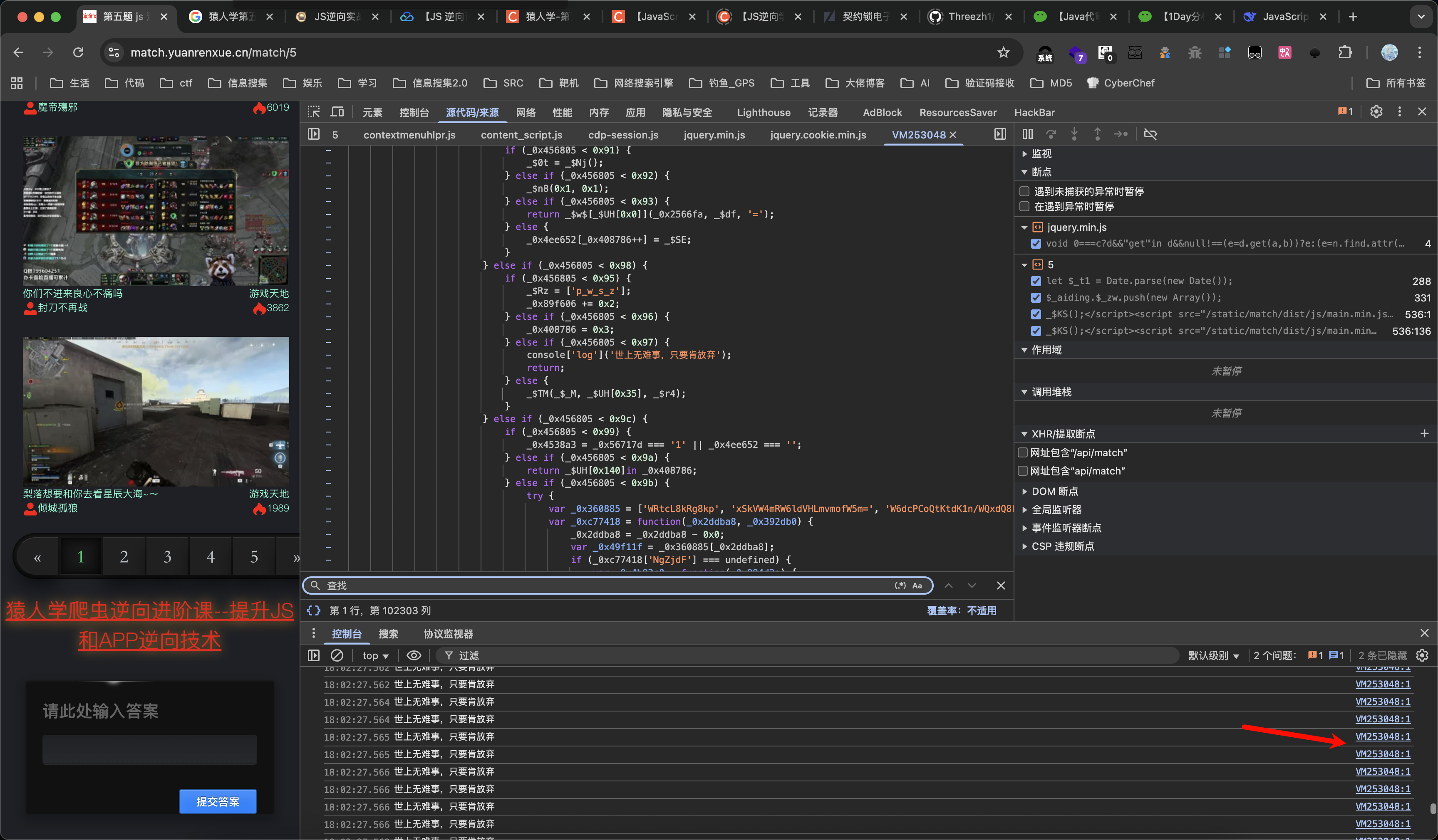Open DevTools settings gear icon

click(1376, 112)
